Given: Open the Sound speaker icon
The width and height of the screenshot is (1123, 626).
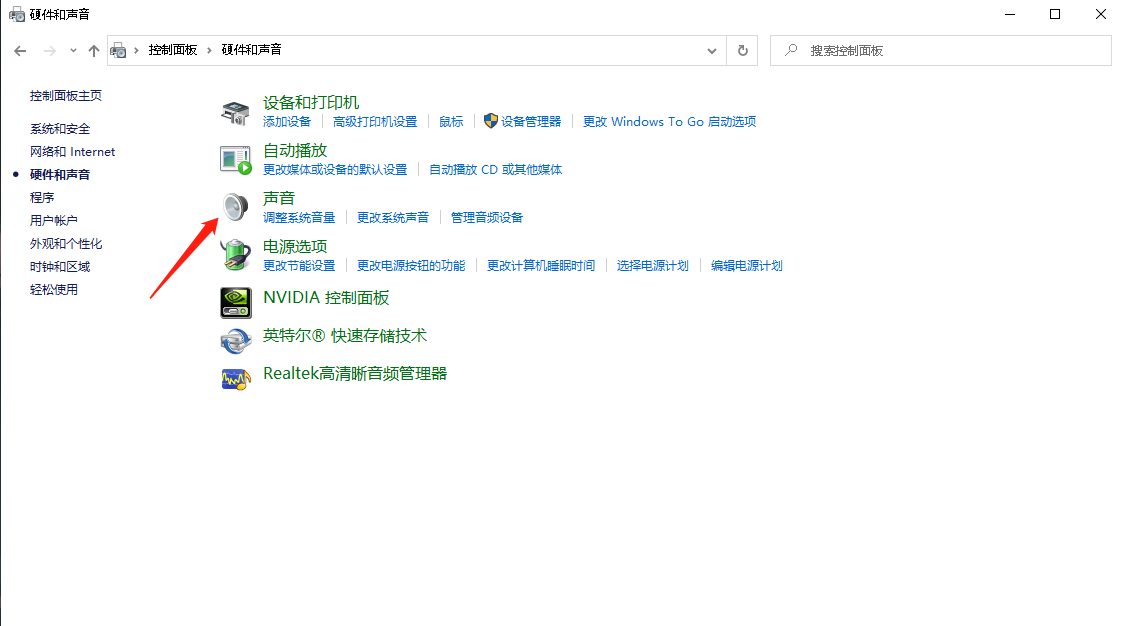Looking at the screenshot, I should [235, 207].
